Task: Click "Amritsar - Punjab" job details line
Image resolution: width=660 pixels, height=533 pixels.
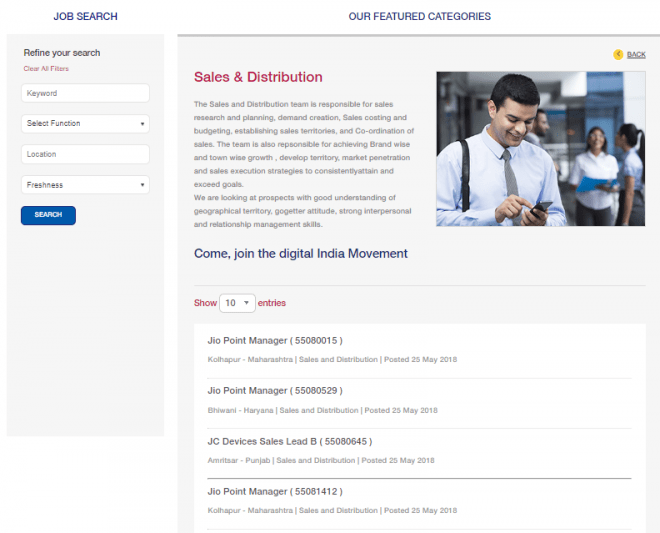Action: click(321, 460)
